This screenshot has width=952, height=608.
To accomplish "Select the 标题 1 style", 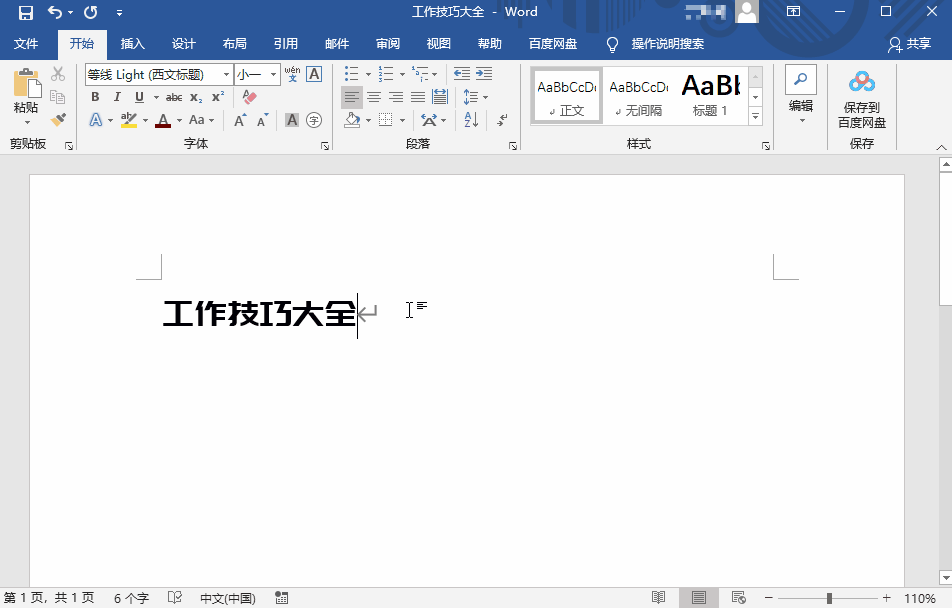I will click(x=710, y=97).
